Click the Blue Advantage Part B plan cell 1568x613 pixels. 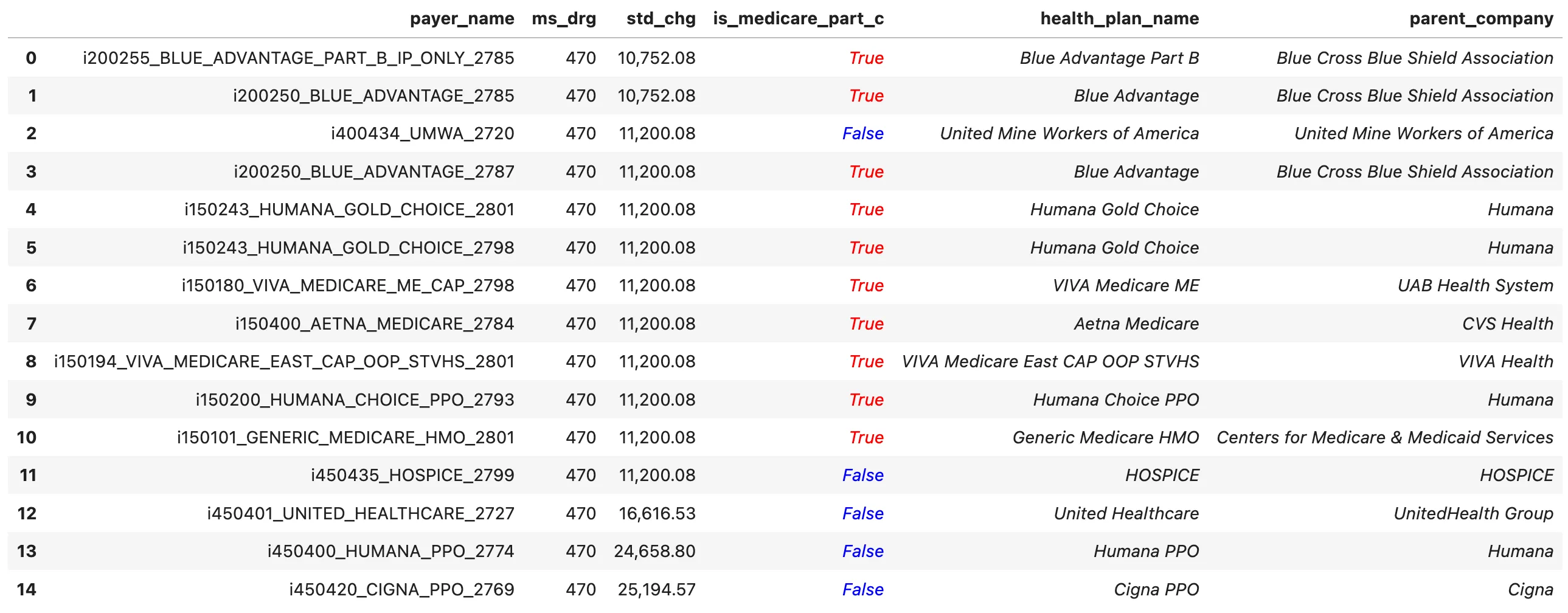coord(1109,58)
